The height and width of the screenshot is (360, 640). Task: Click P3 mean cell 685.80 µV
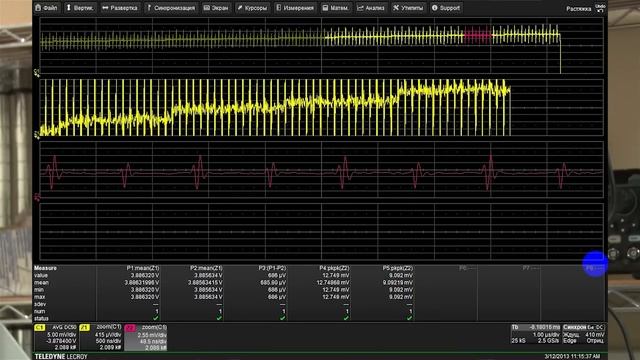coord(274,282)
